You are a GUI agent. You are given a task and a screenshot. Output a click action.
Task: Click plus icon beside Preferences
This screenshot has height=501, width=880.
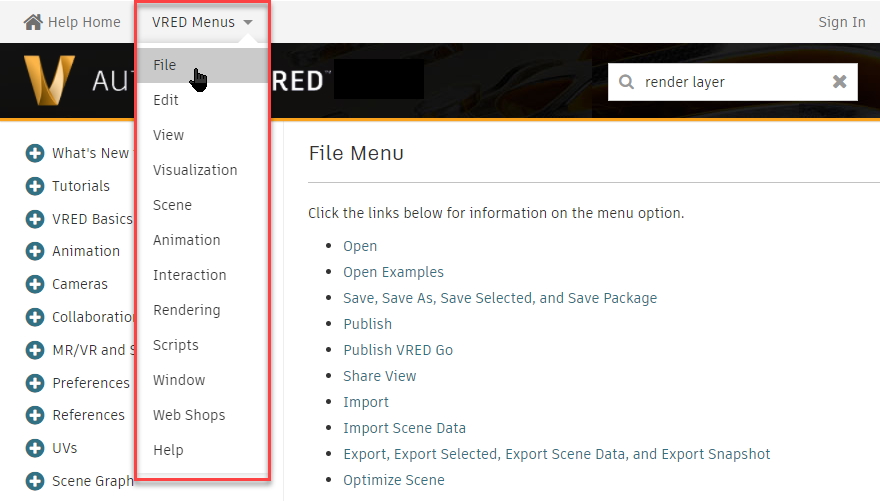(35, 383)
